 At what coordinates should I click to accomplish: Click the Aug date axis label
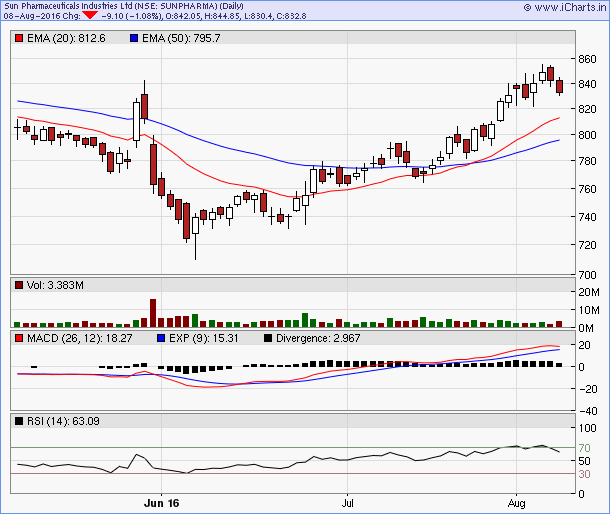pyautogui.click(x=517, y=503)
